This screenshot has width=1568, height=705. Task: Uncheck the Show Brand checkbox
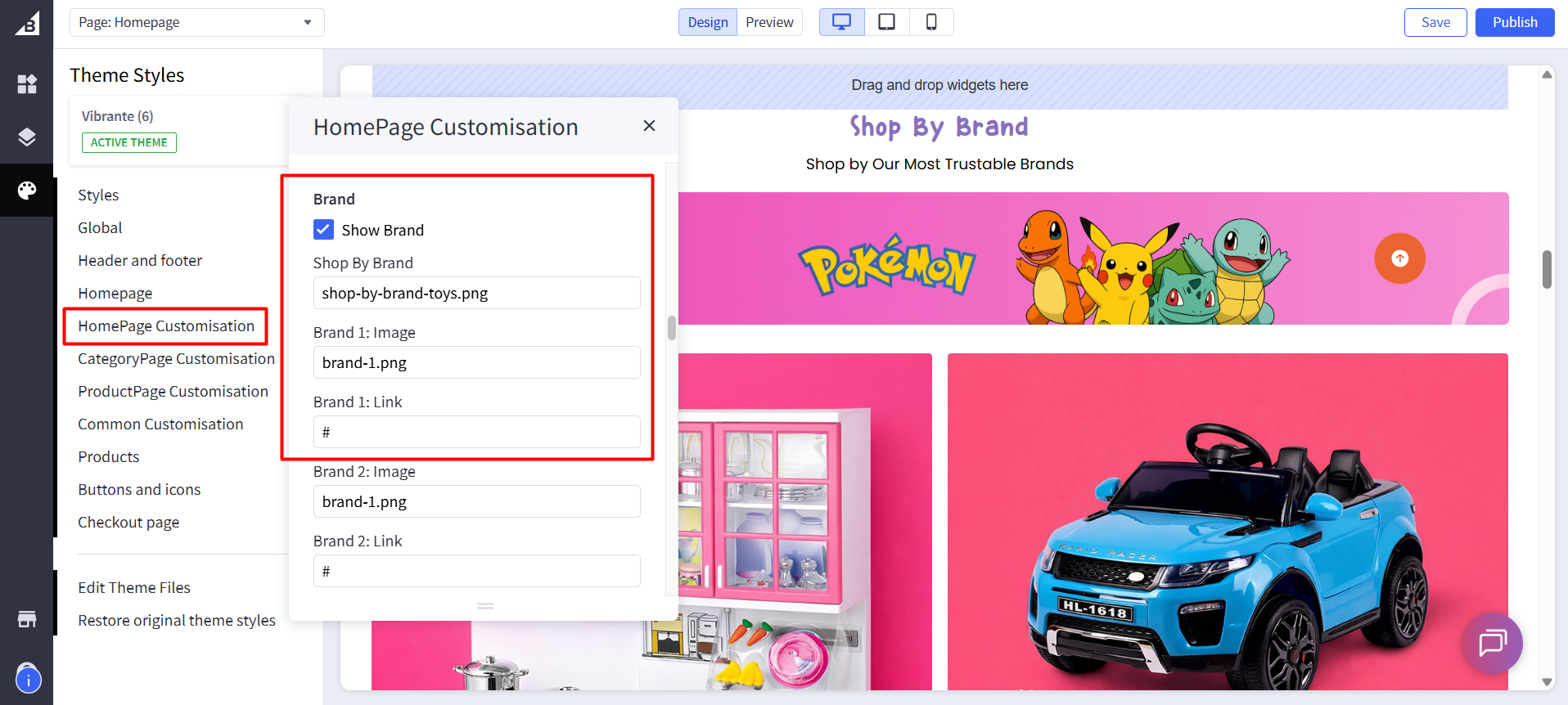coord(323,229)
